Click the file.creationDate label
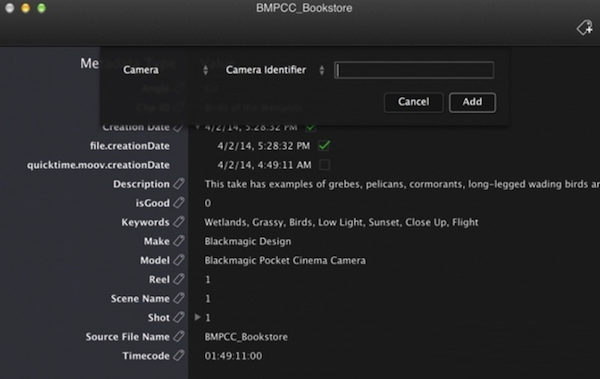Viewport: 600px width, 379px height. [x=130, y=146]
